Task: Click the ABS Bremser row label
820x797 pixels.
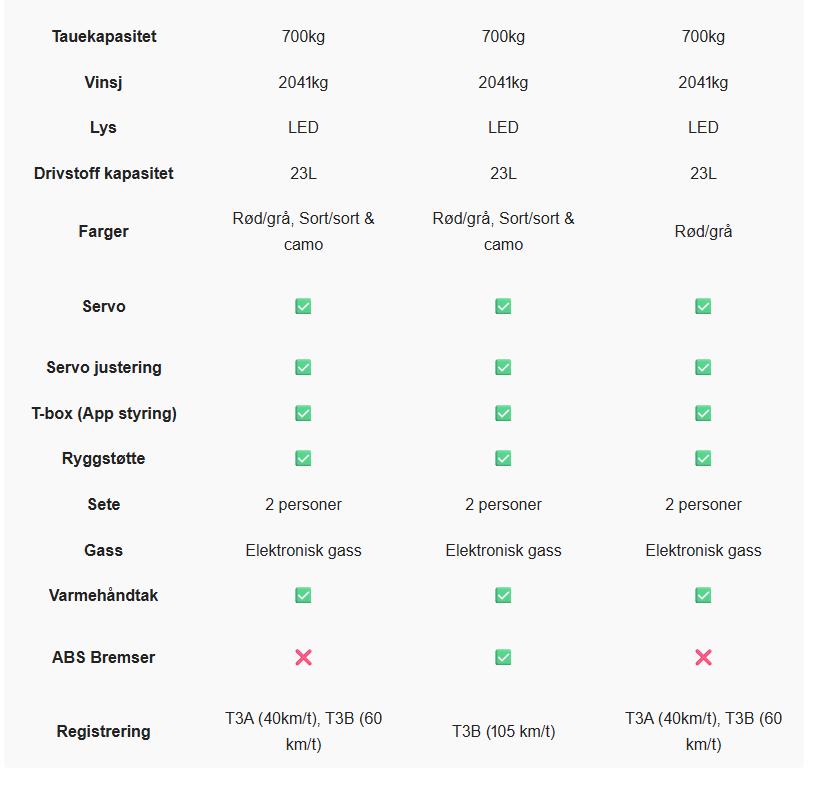Action: [104, 657]
